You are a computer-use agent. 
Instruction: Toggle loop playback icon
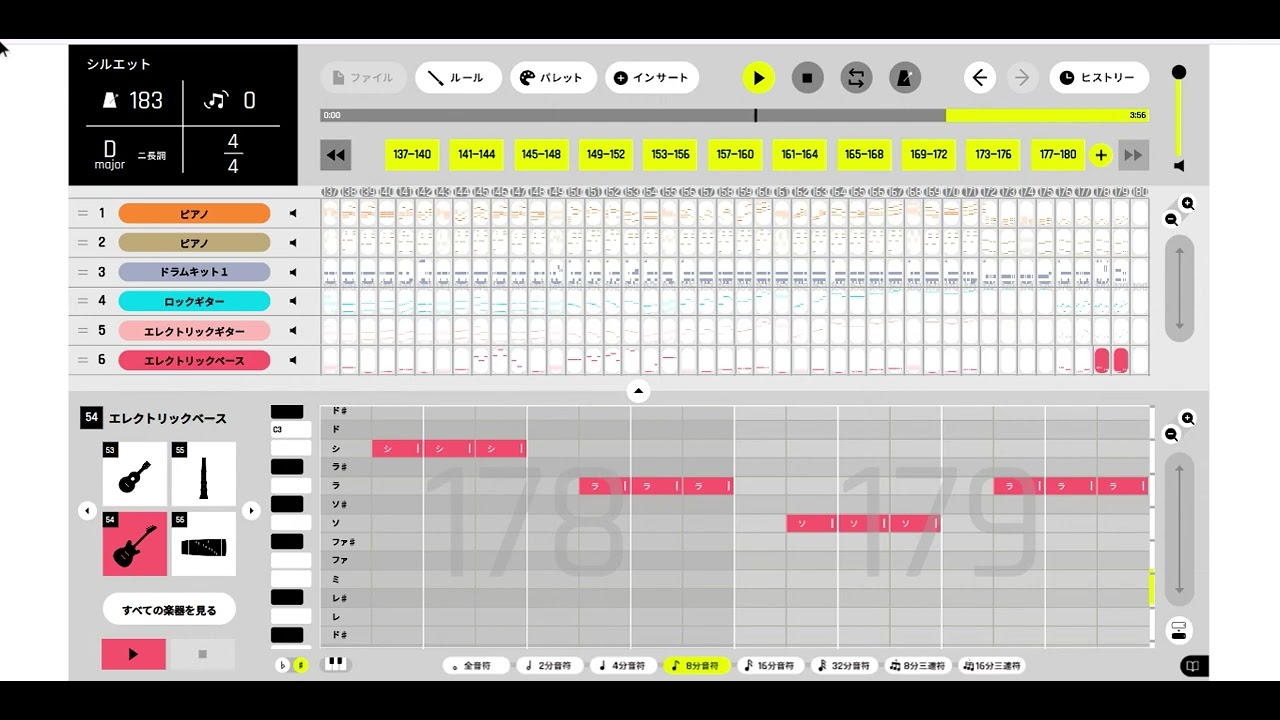tap(856, 78)
